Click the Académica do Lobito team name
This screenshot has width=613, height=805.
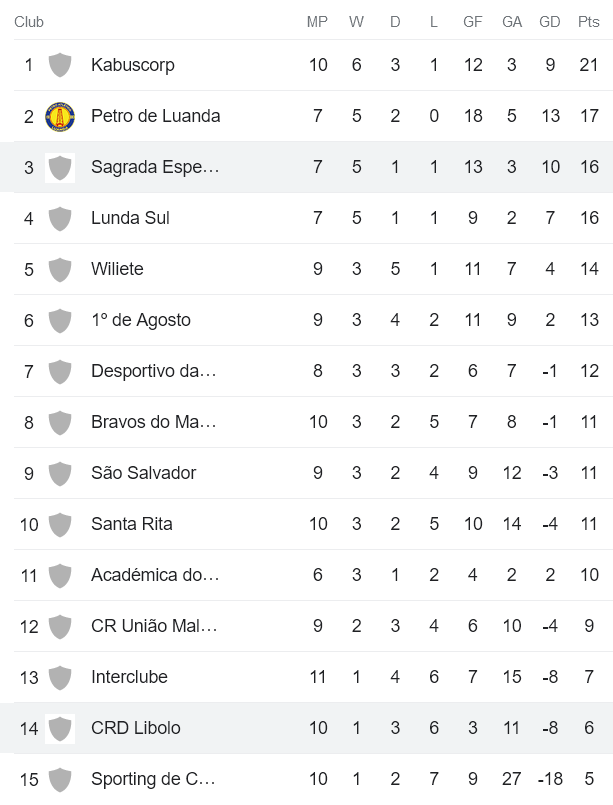pyautogui.click(x=154, y=575)
